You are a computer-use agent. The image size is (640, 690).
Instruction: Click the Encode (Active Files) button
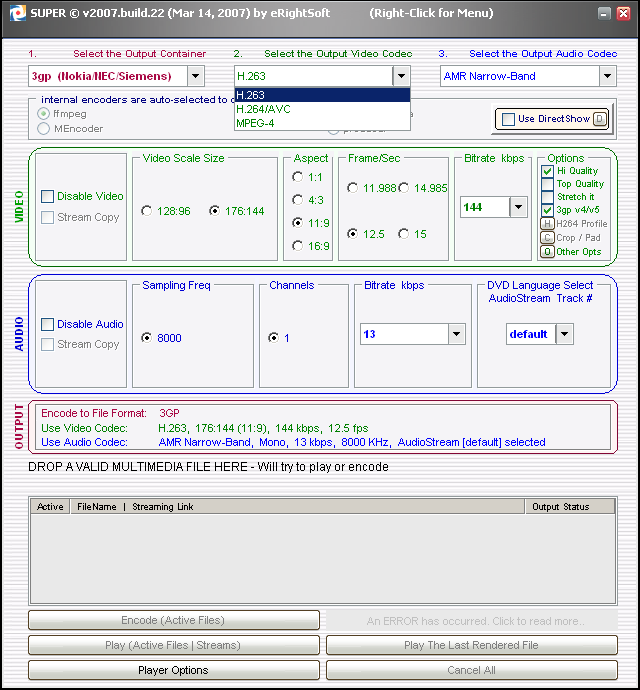click(173, 620)
